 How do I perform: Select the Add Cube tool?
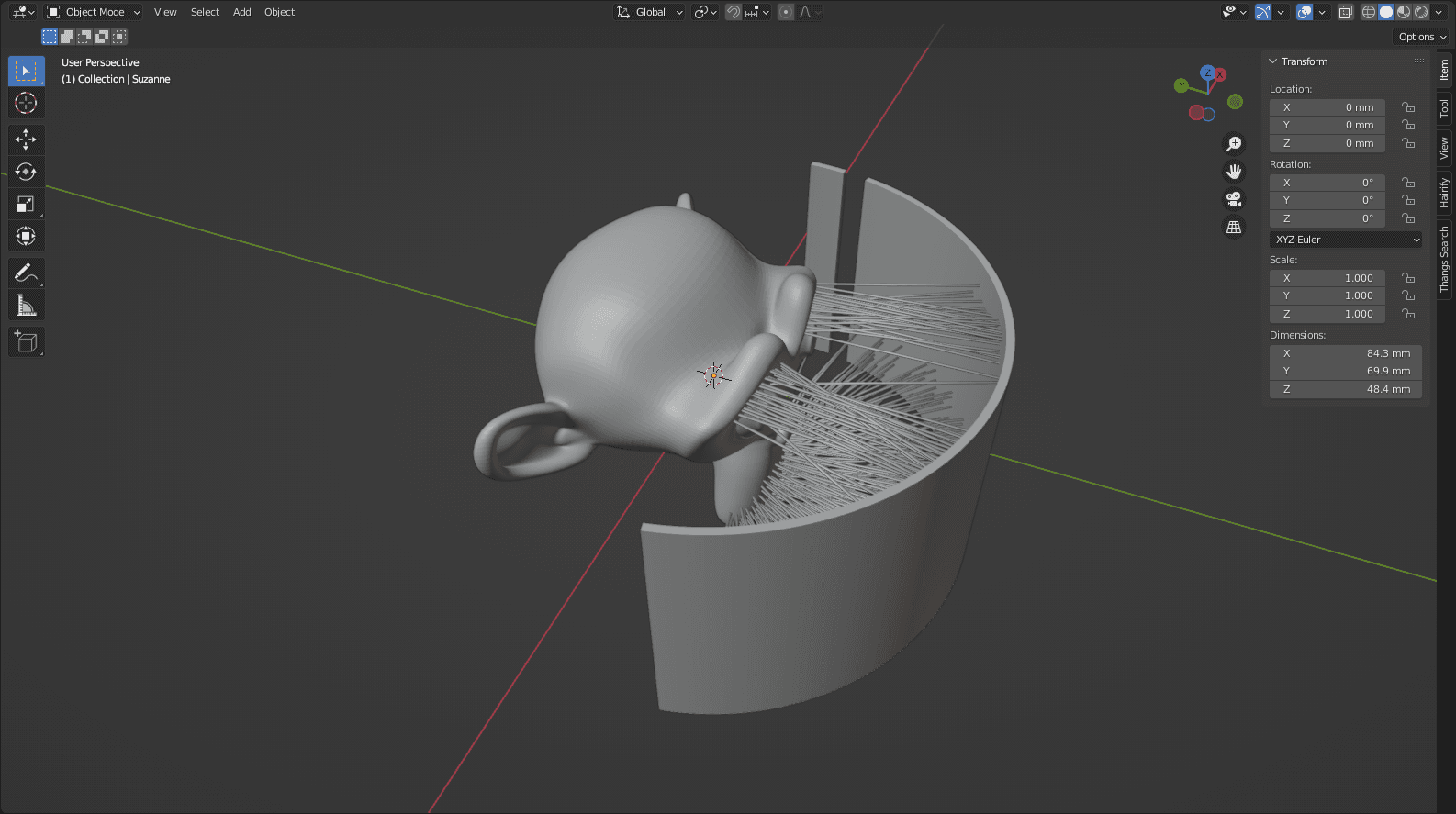[x=26, y=341]
